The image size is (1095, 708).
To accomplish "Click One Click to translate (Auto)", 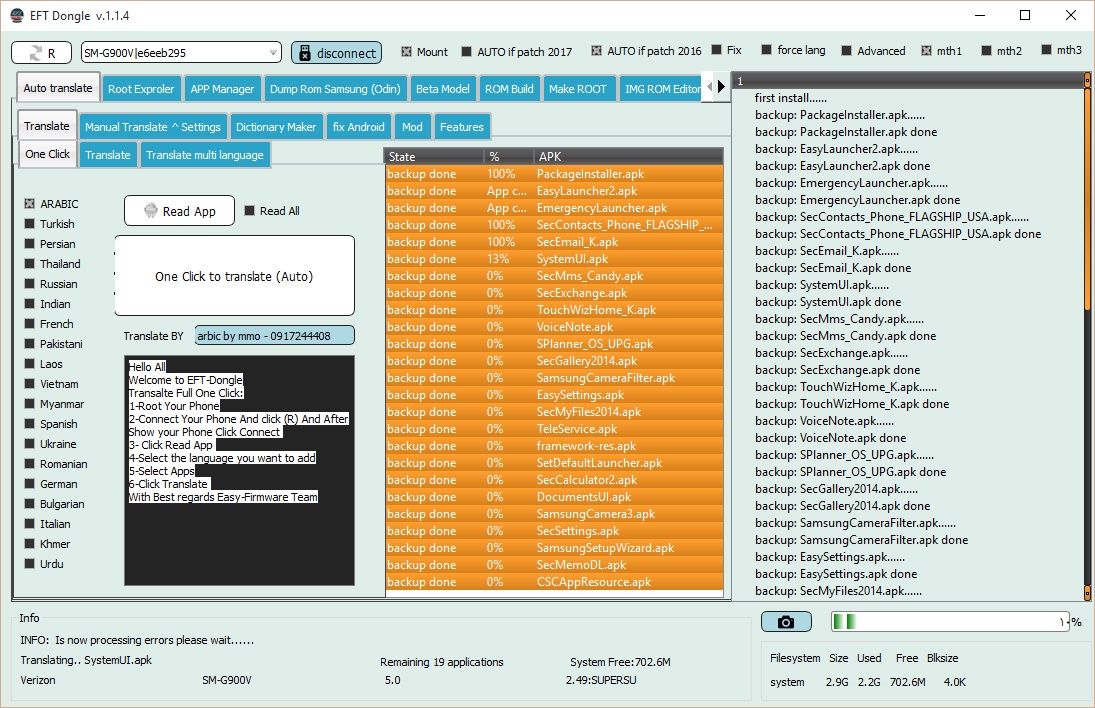I will (x=235, y=276).
